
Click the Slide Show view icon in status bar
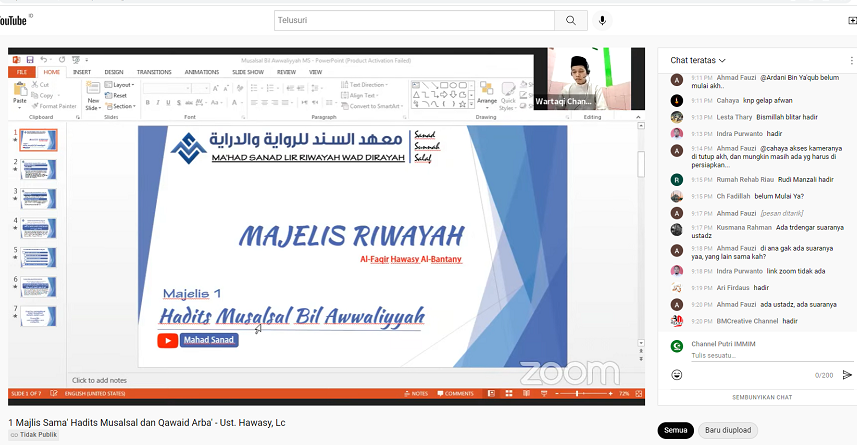(543, 394)
